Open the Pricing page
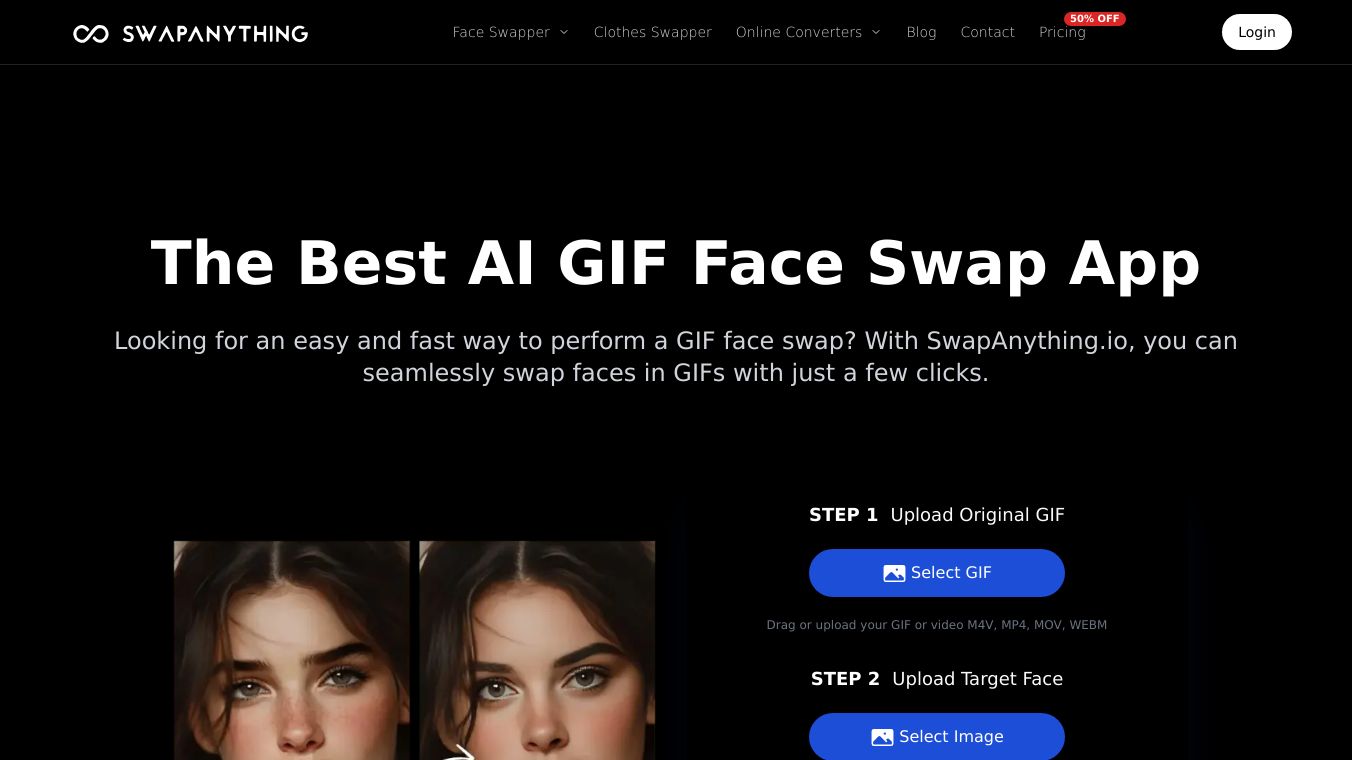 [1062, 32]
